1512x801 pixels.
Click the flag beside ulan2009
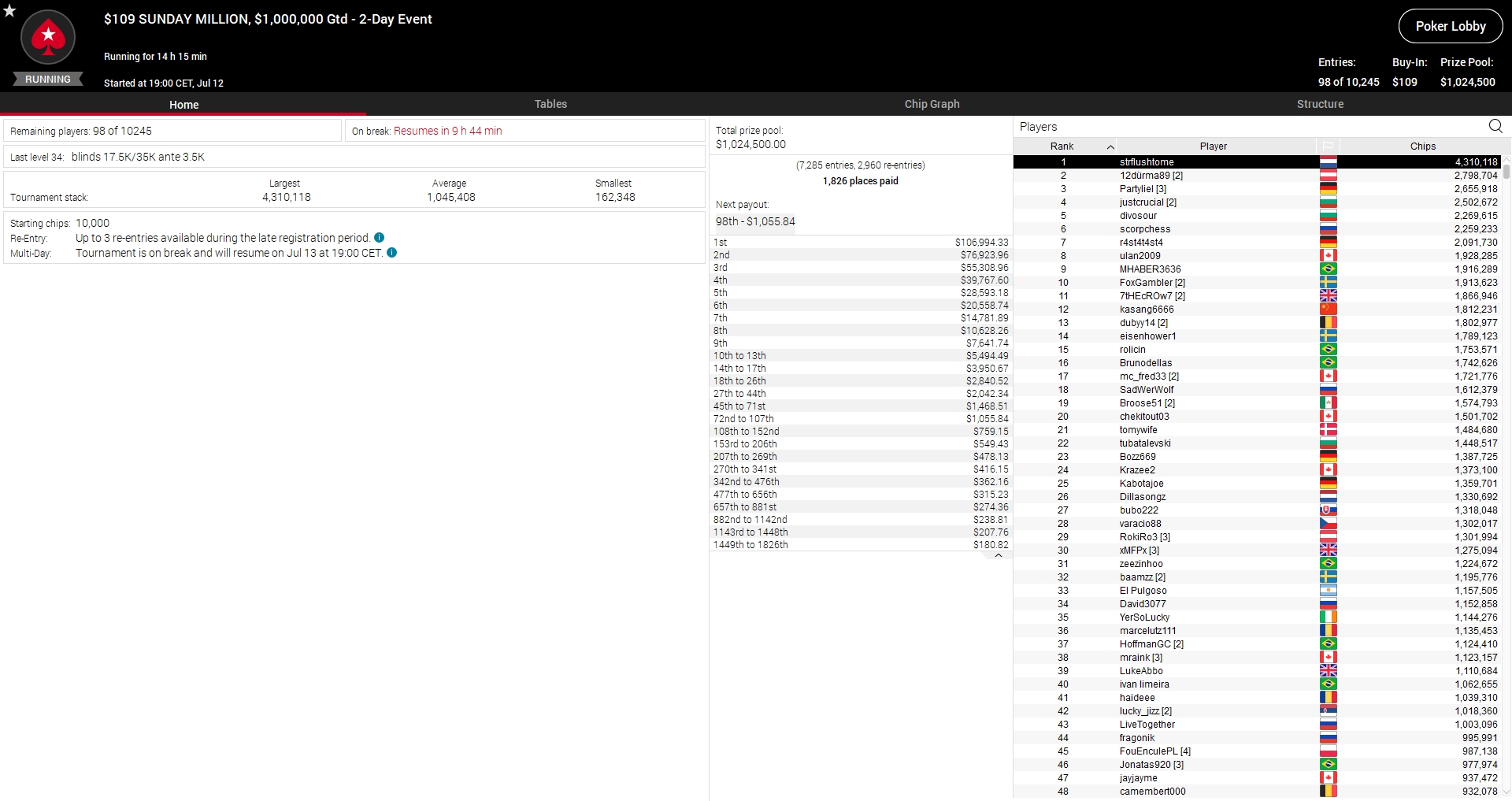(1328, 255)
